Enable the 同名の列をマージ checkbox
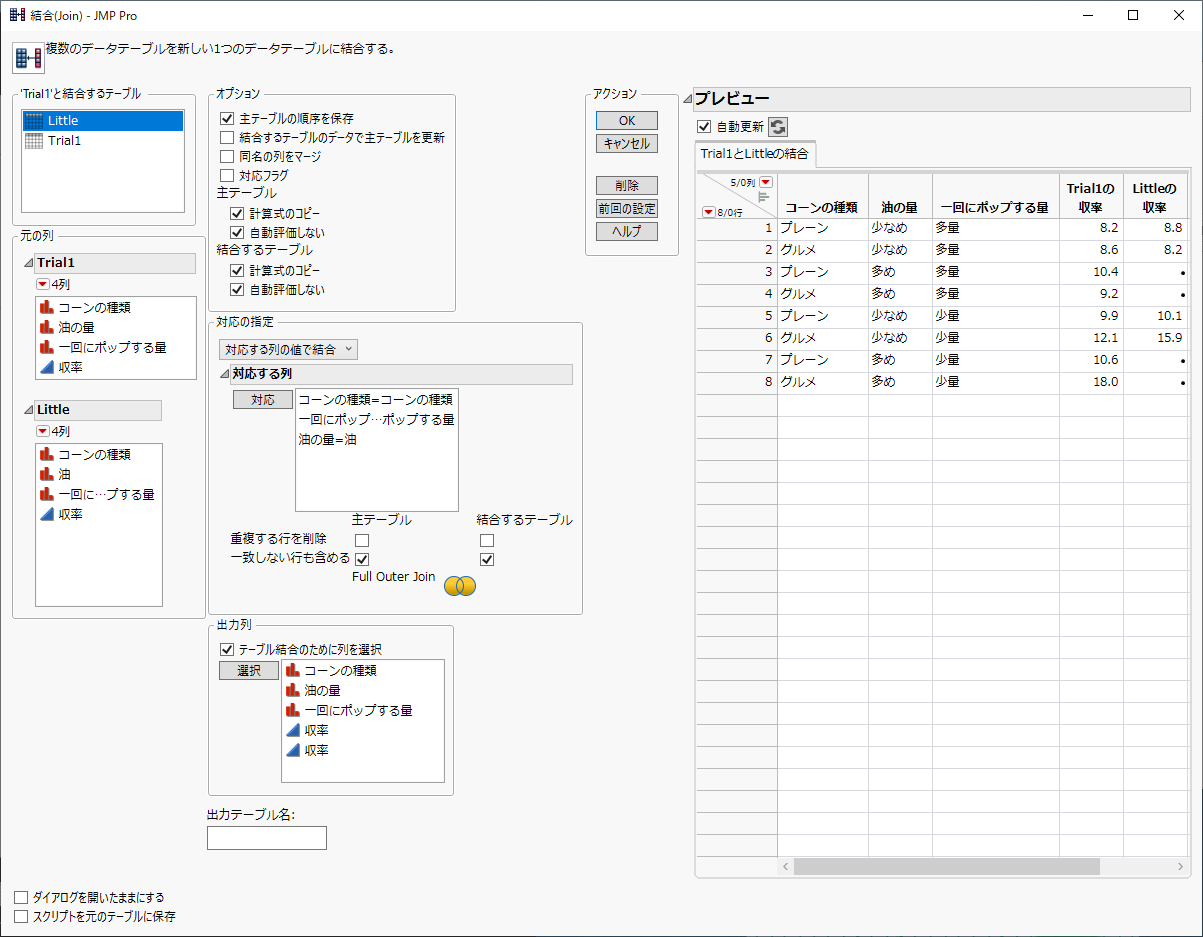Viewport: 1203px width, 937px height. click(x=227, y=157)
